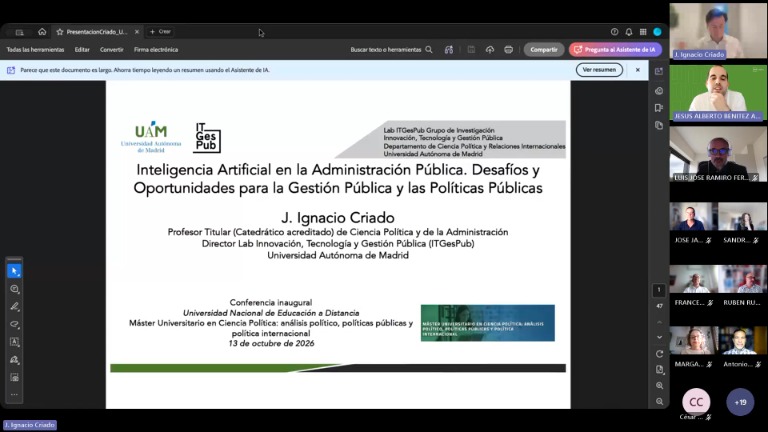Star the PresentacionCriado document tab
The height and width of the screenshot is (432, 768).
point(60,32)
